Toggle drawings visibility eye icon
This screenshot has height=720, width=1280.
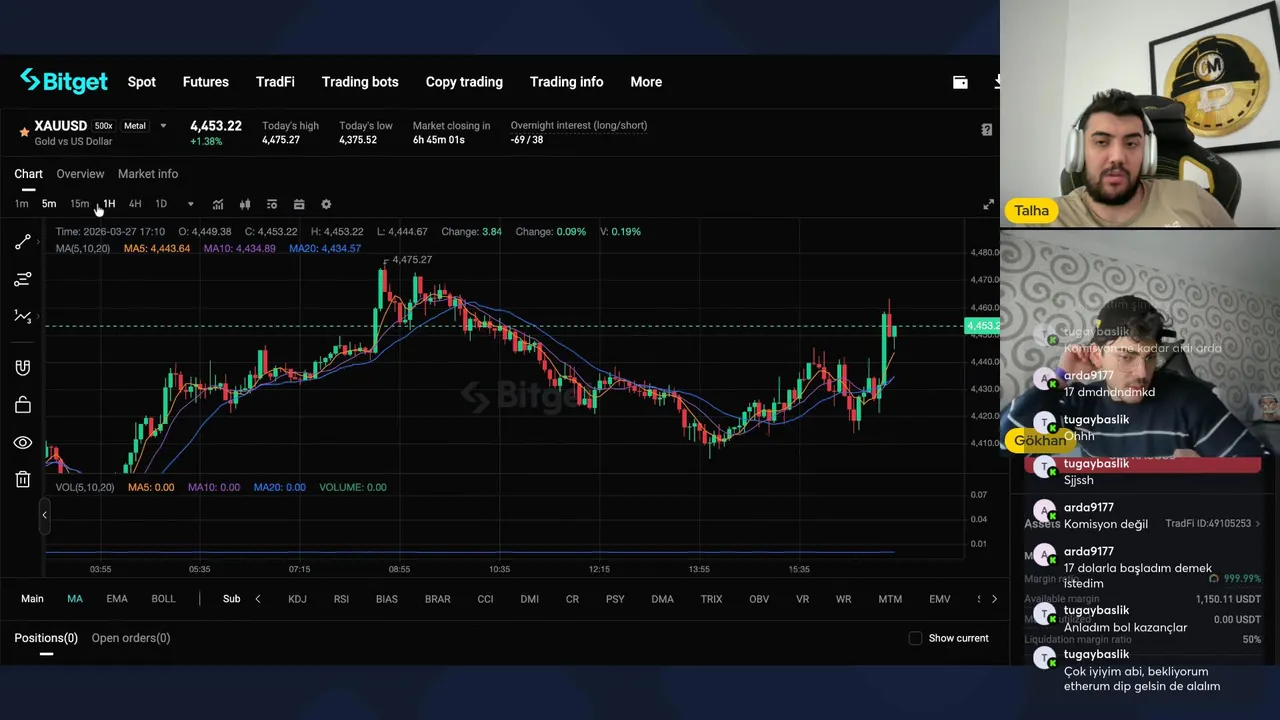[23, 442]
